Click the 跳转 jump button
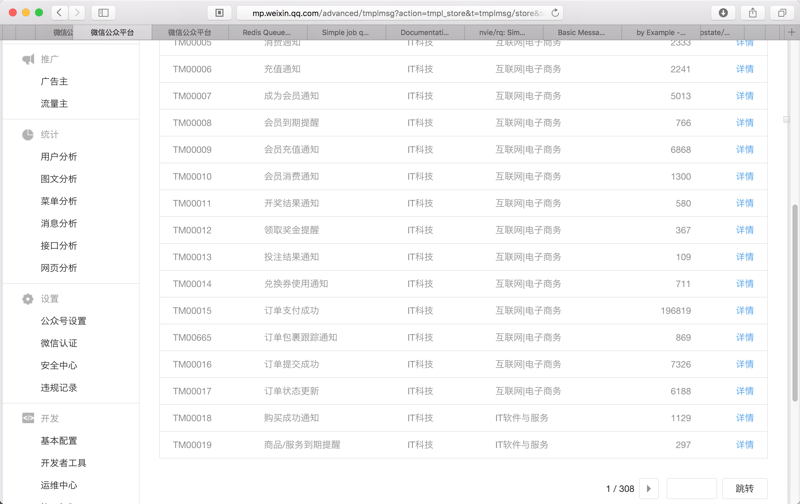The width and height of the screenshot is (800, 504). (744, 489)
